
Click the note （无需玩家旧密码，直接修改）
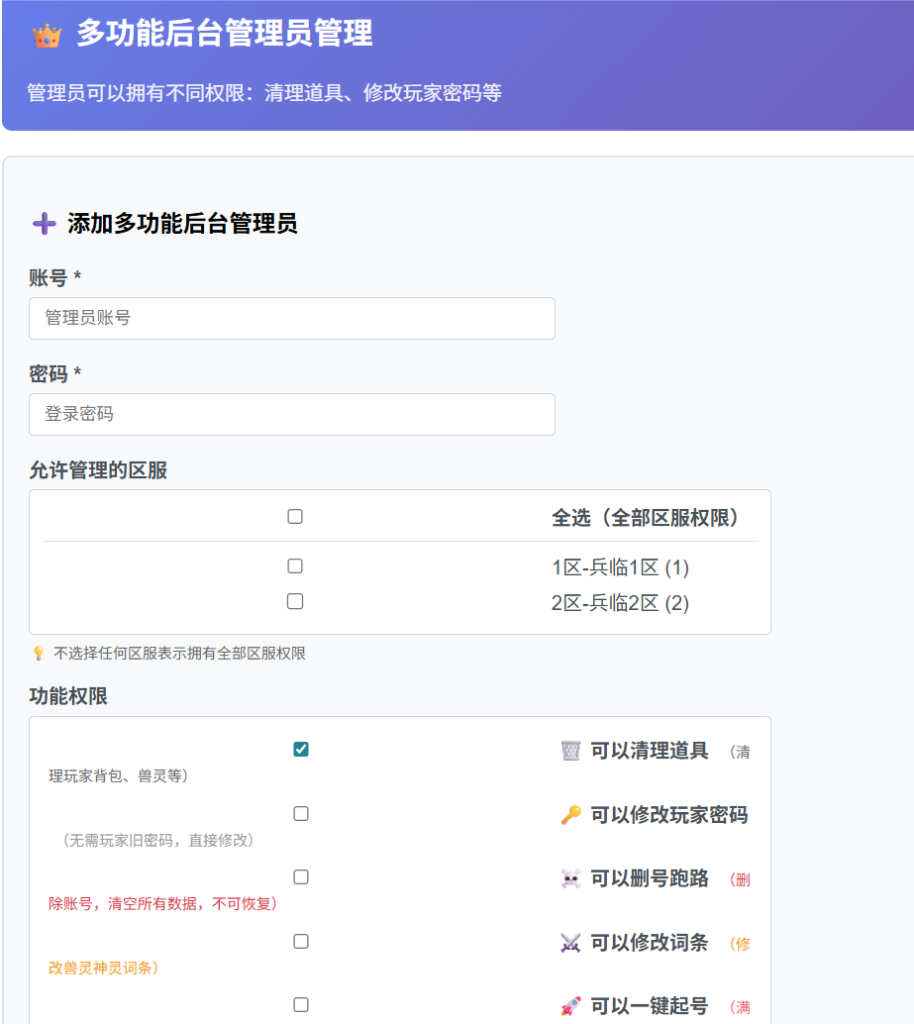(x=158, y=840)
